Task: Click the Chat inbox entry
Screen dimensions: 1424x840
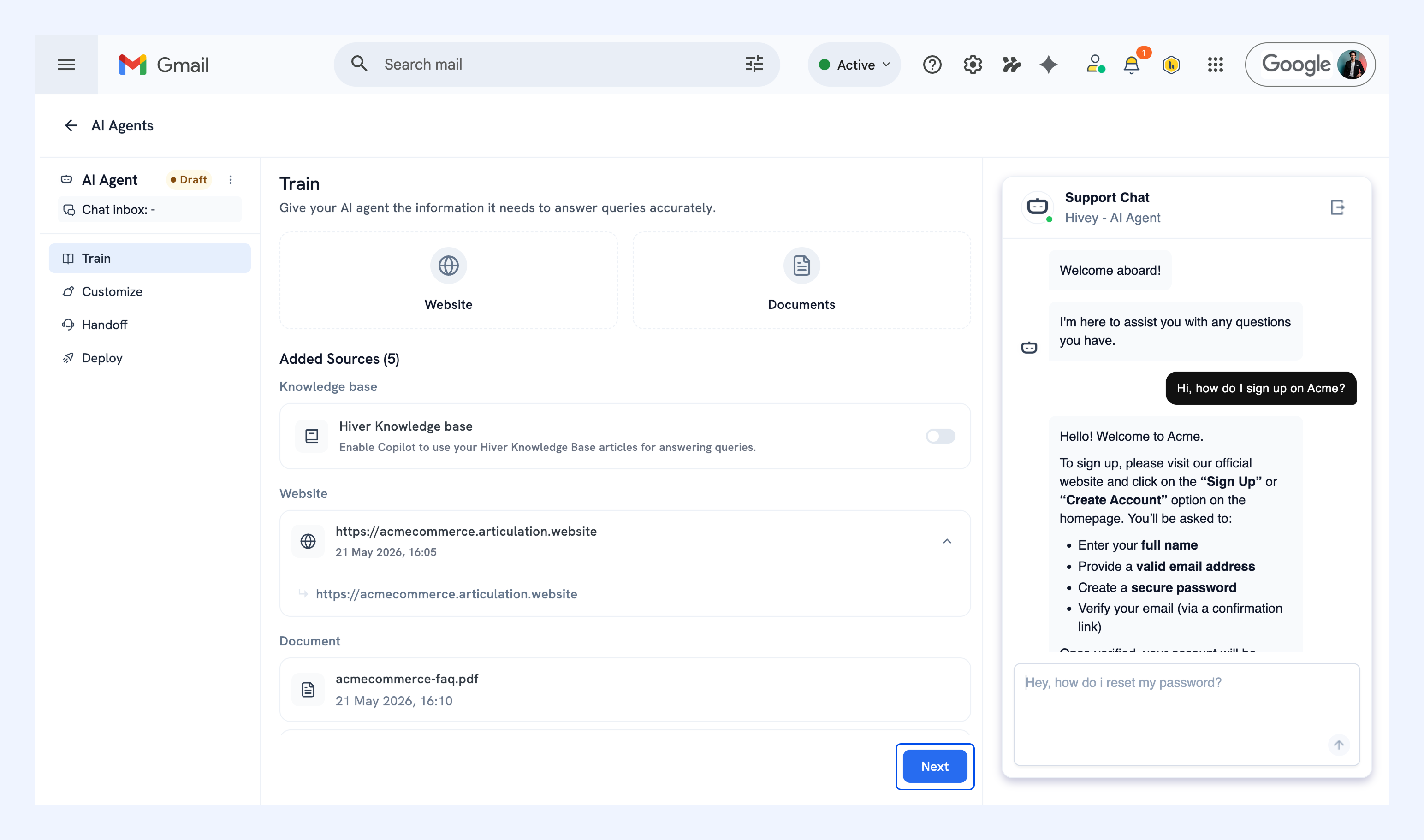Action: coord(149,209)
